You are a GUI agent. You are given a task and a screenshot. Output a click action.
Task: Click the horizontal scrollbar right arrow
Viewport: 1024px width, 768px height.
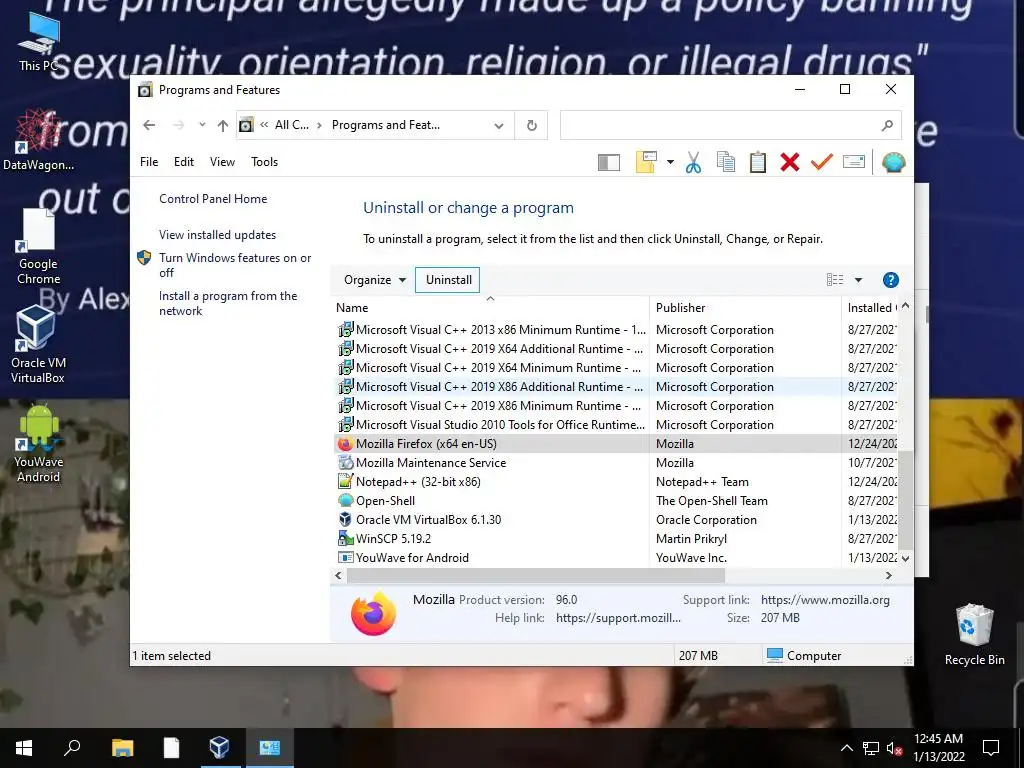tap(888, 575)
